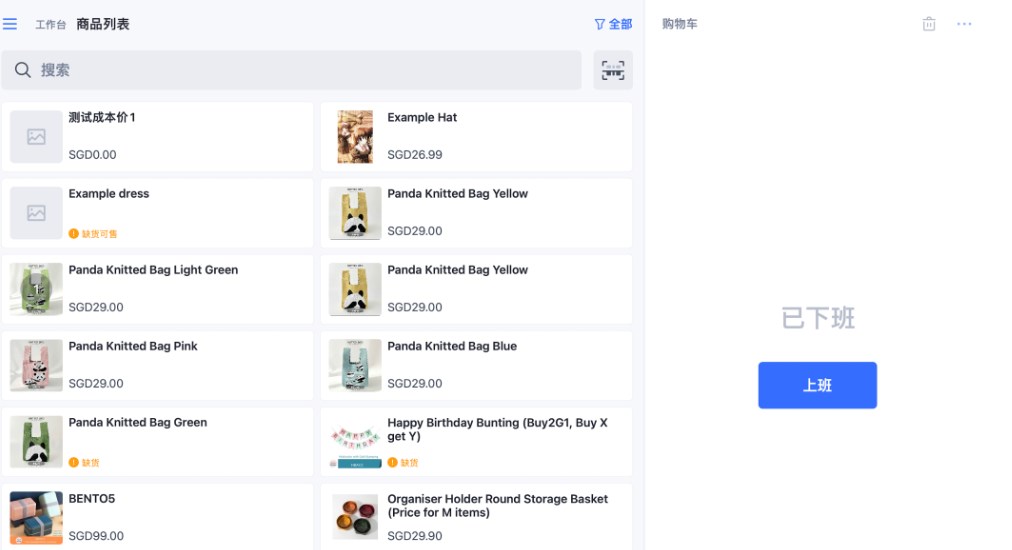Viewport: 1012px width, 550px height.
Task: Choose the BENTO5 product thumbnail
Action: [x=36, y=517]
